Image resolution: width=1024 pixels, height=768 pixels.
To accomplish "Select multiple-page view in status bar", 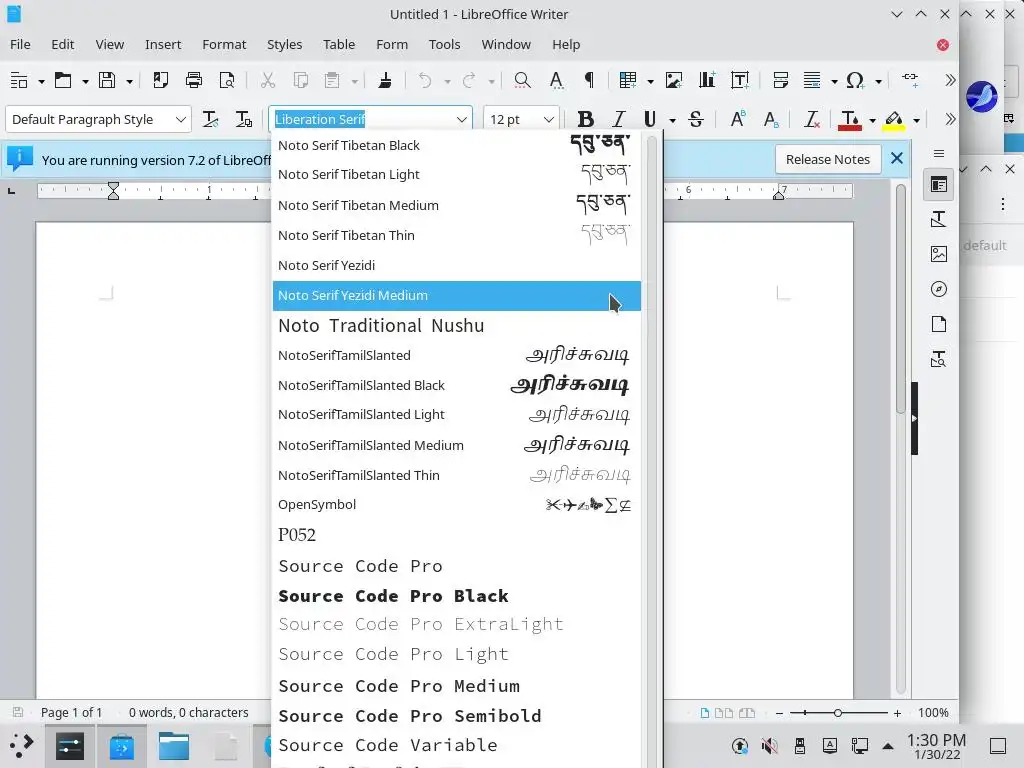I will coord(724,713).
